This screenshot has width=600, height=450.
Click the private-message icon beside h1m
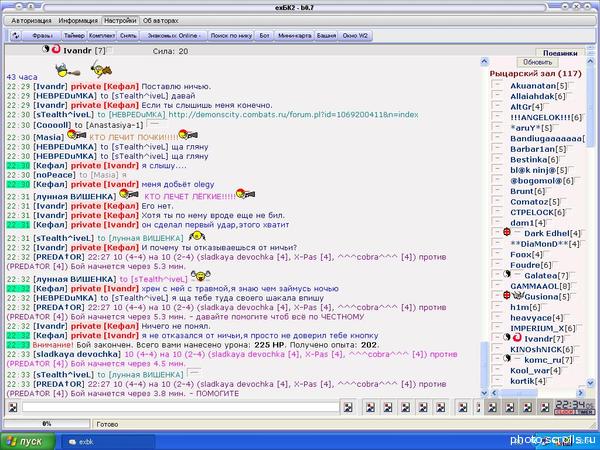(x=497, y=307)
